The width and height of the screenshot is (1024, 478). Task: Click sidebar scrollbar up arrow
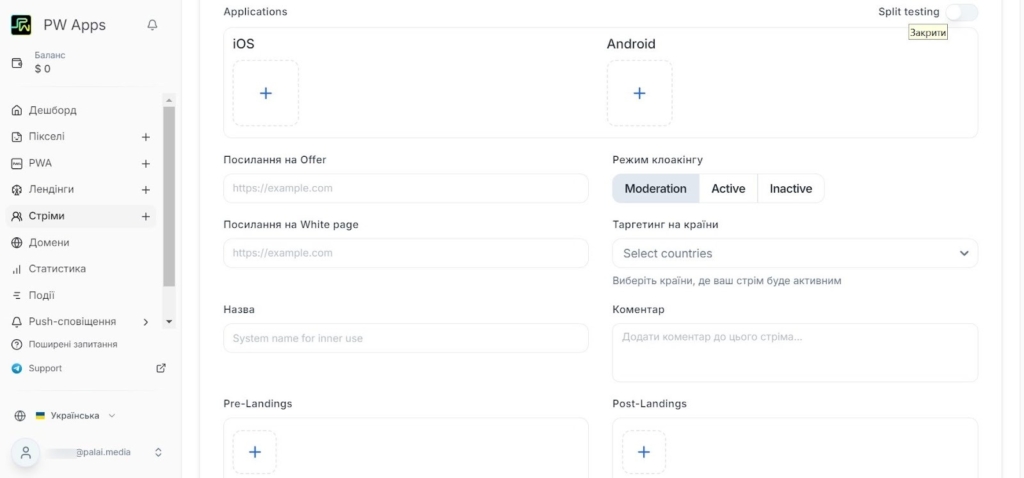tap(169, 101)
